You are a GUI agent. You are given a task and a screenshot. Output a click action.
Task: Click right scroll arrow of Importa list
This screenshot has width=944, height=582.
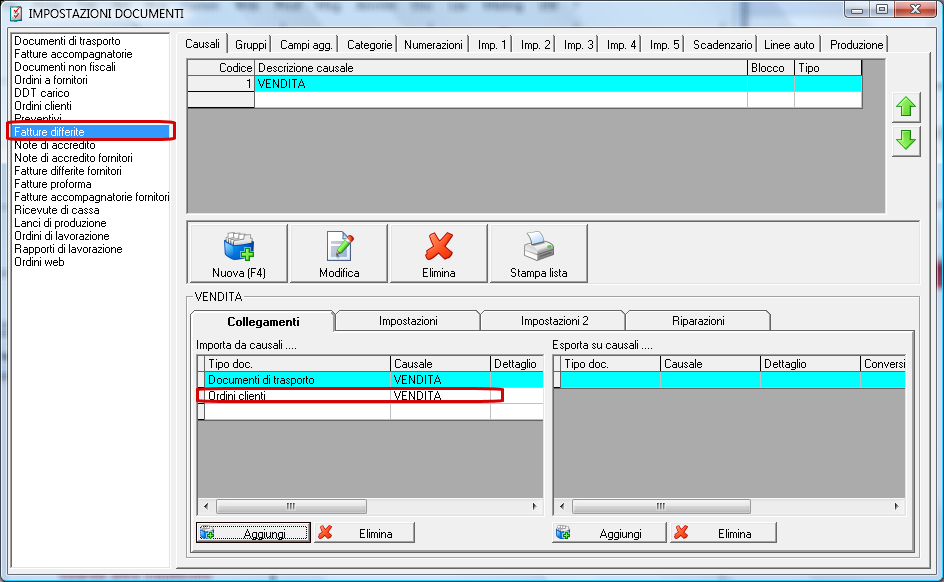tap(534, 506)
